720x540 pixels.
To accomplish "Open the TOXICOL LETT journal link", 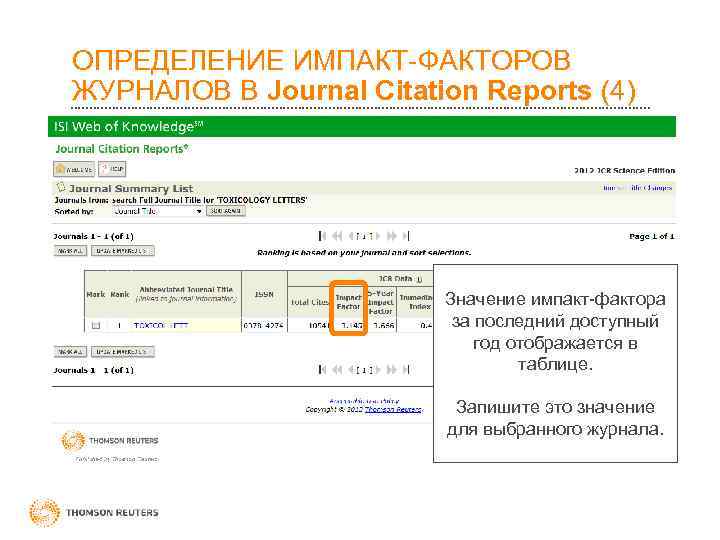I will pos(161,326).
